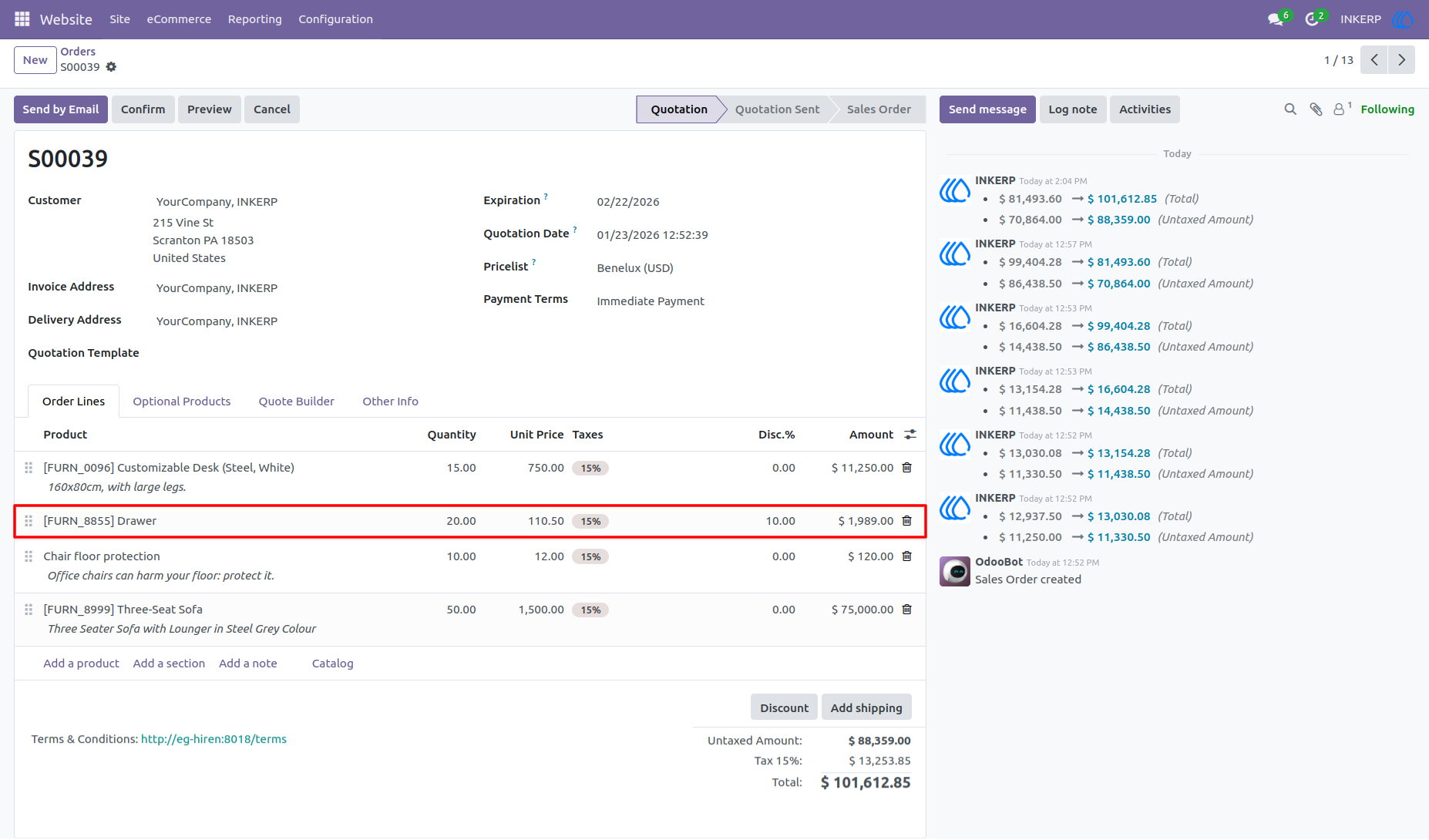Click Add a product link
Viewport: 1429px width, 840px height.
pyautogui.click(x=82, y=664)
